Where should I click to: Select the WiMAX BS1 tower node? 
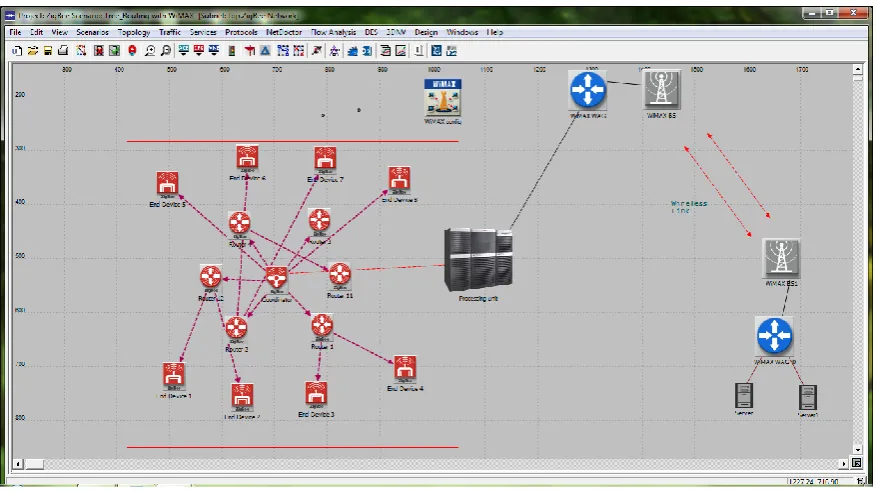[781, 258]
